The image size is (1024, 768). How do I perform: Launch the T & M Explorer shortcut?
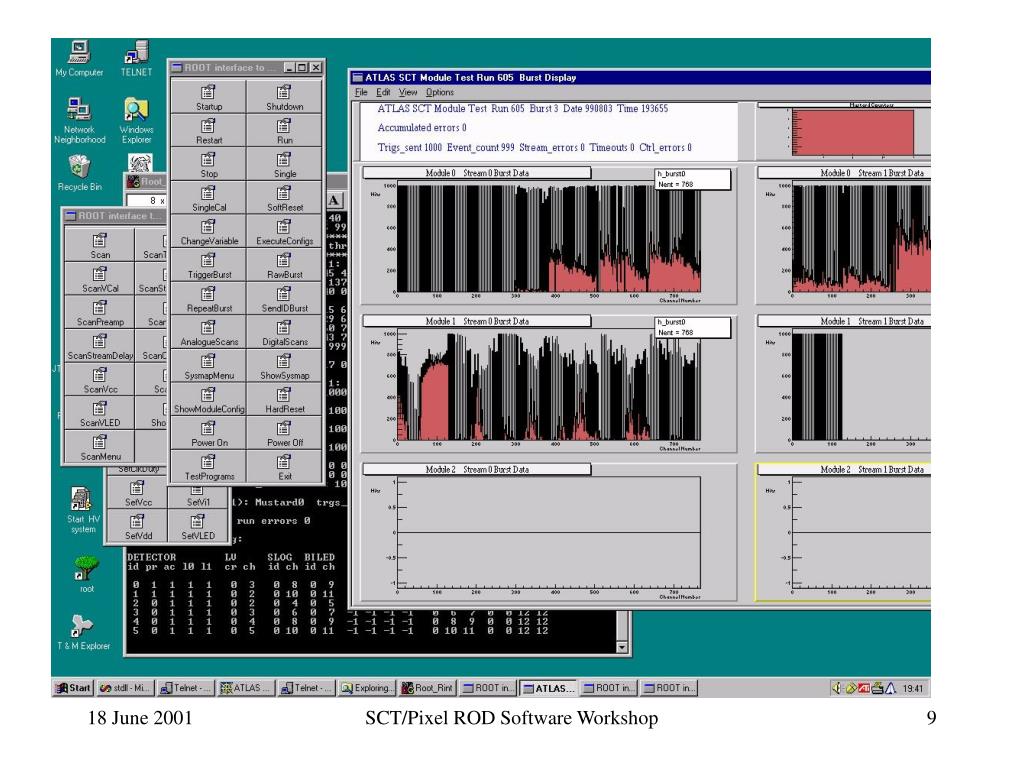tap(83, 632)
